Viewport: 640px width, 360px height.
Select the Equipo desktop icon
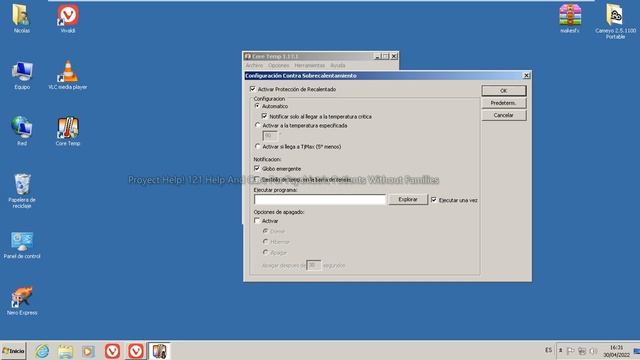pyautogui.click(x=22, y=75)
